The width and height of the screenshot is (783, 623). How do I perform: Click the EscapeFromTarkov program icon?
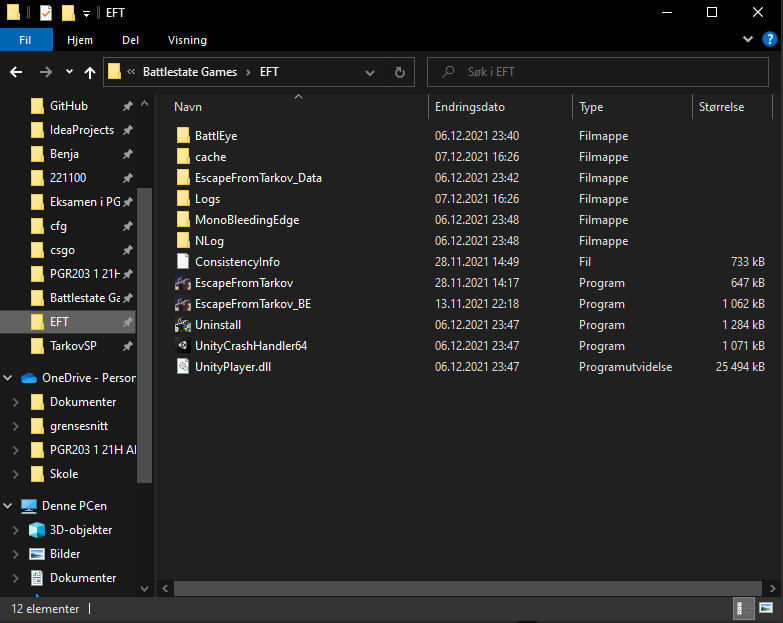point(183,283)
